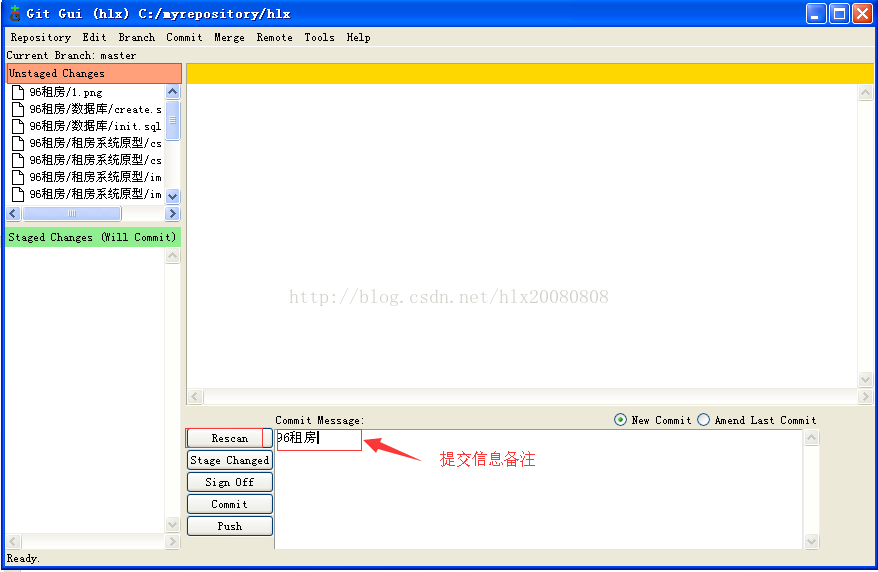
Task: Open the Commit menu
Action: click(x=184, y=37)
